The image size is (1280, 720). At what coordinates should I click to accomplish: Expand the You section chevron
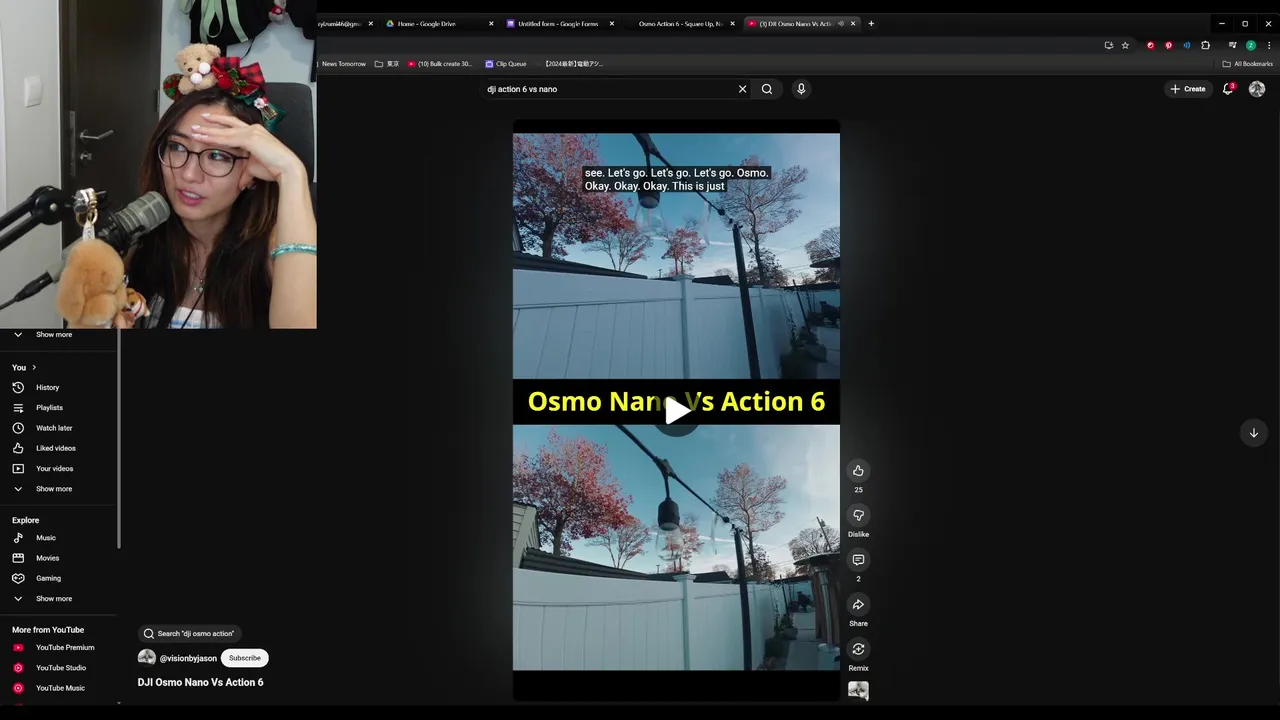tap(34, 368)
